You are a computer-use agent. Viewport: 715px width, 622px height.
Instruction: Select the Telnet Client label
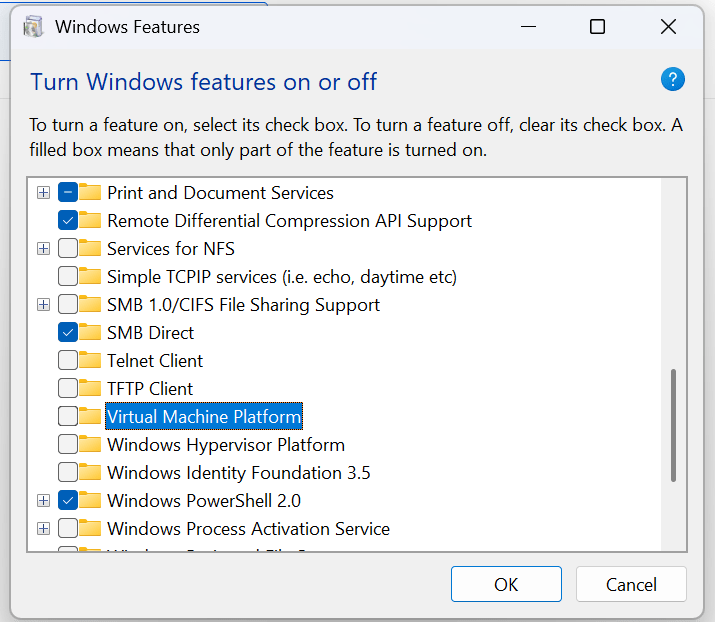coord(155,361)
